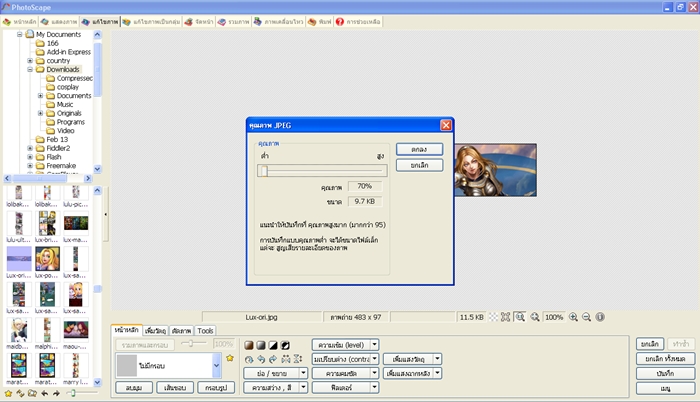Open the ภาพเคลื่อนไหว animated GIF tab
The width and height of the screenshot is (700, 402).
pos(279,21)
